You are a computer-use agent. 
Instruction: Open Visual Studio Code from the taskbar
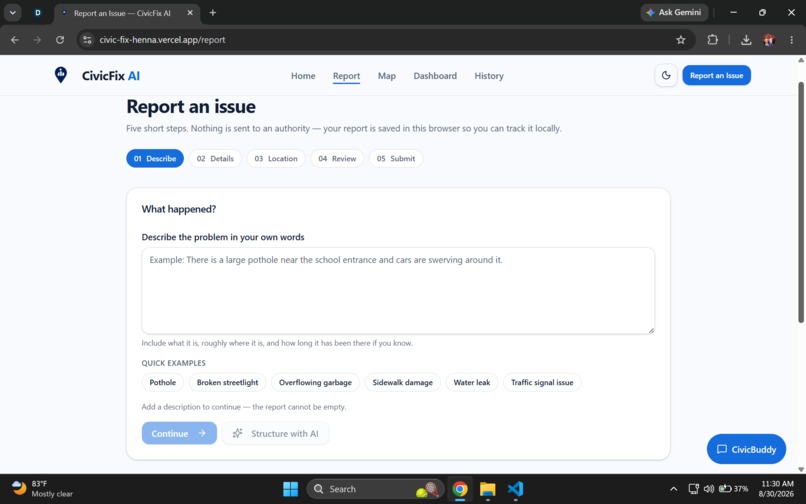tap(515, 489)
